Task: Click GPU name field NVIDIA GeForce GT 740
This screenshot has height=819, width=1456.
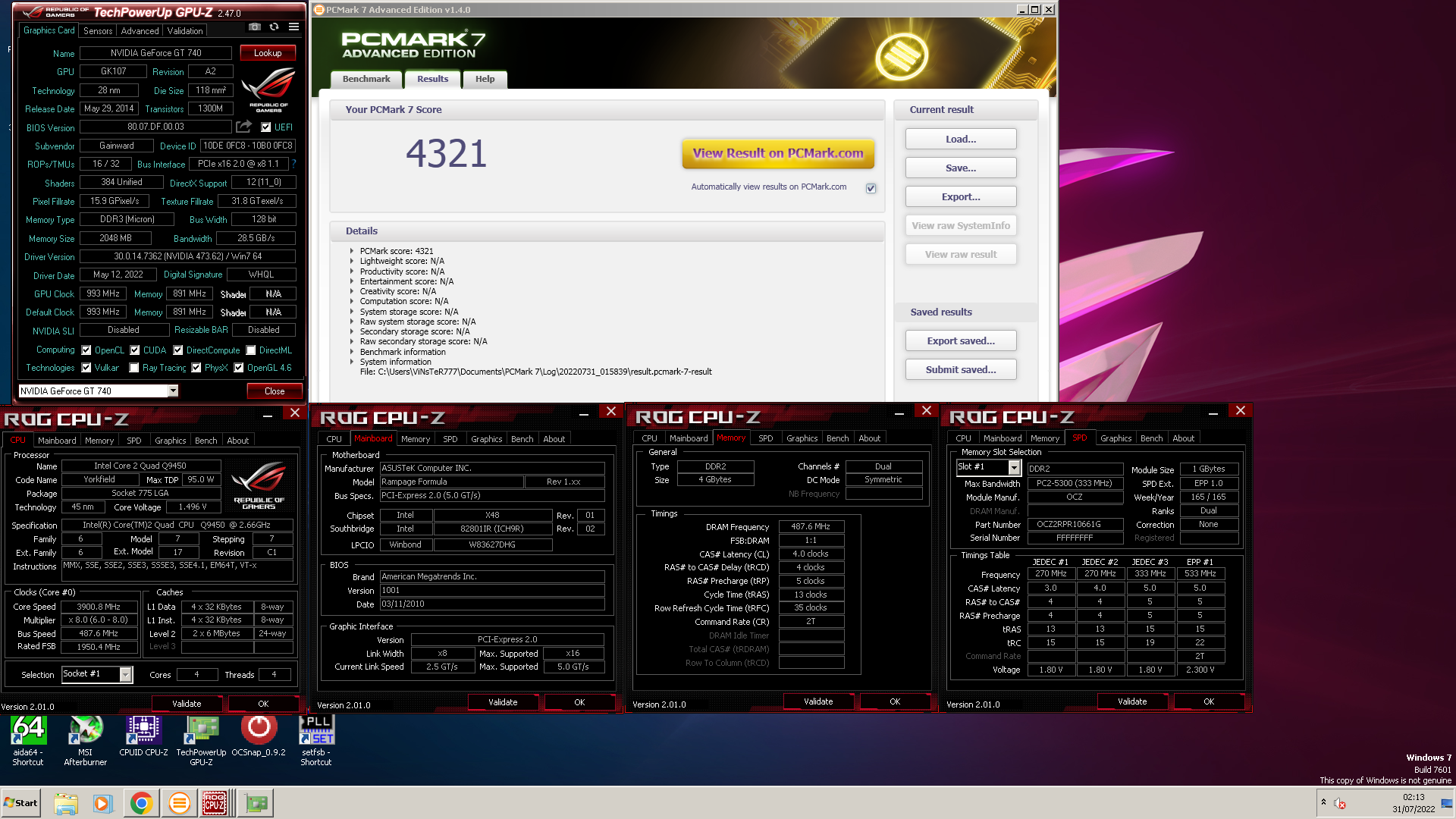Action: tap(155, 53)
